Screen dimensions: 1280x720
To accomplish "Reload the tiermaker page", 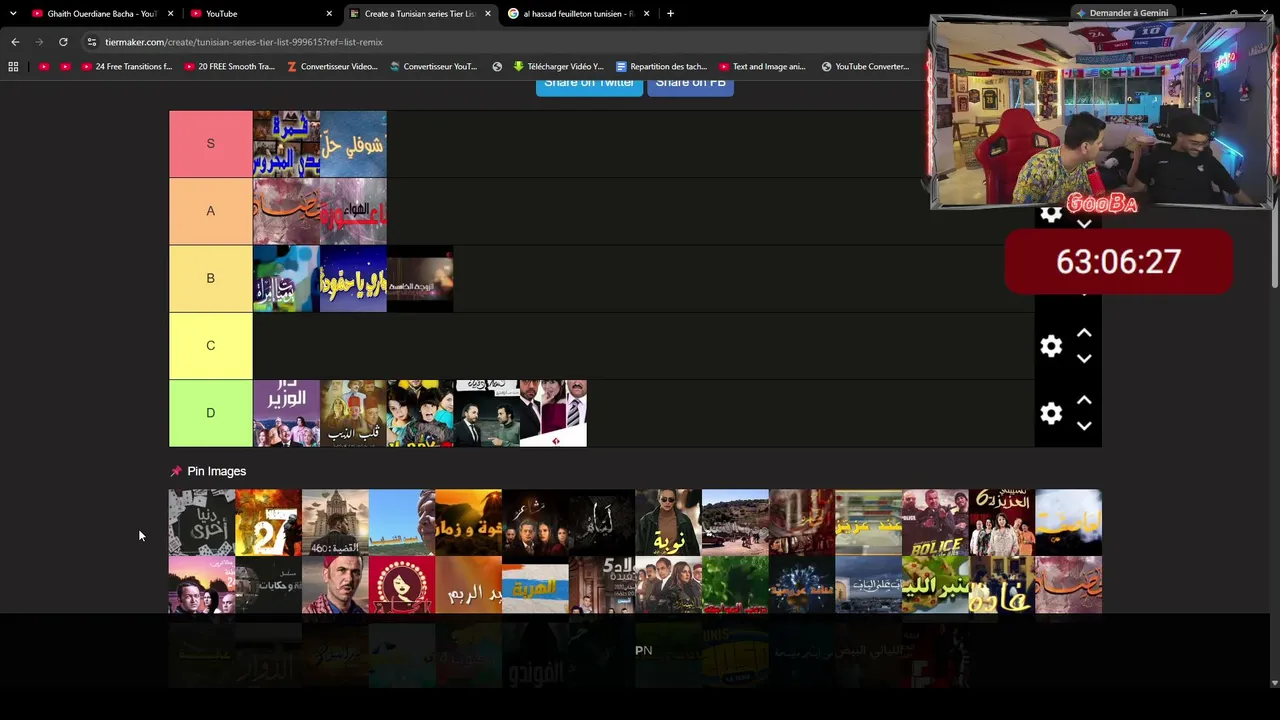I will coord(63,42).
